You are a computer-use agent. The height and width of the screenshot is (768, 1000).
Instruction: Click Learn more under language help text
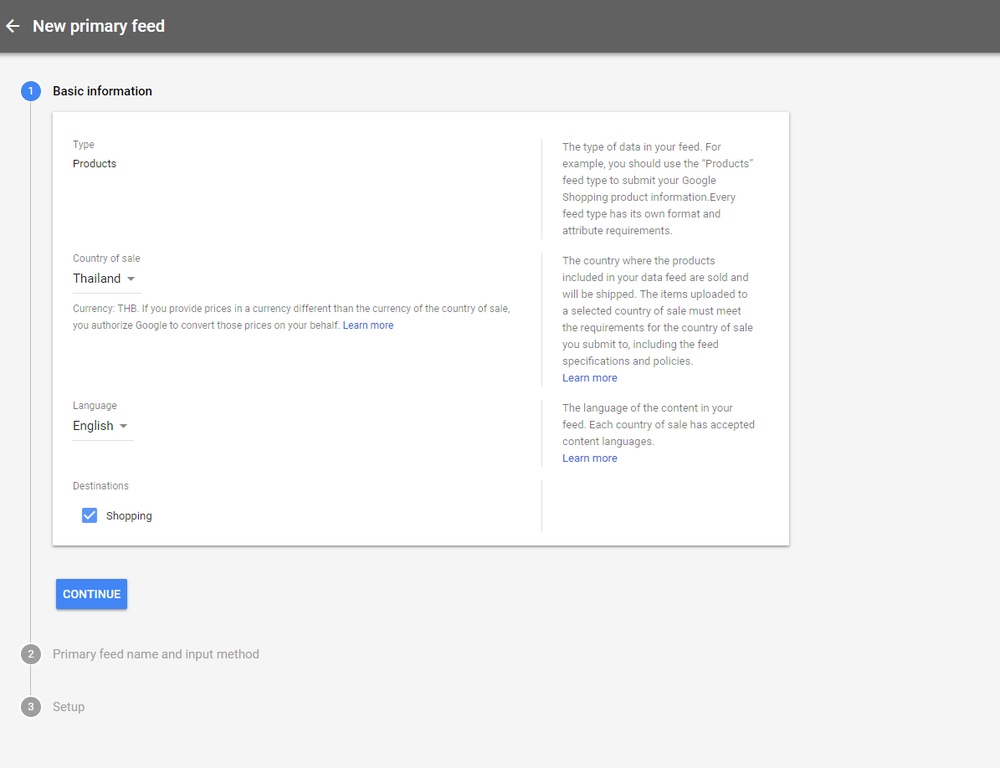pyautogui.click(x=589, y=458)
